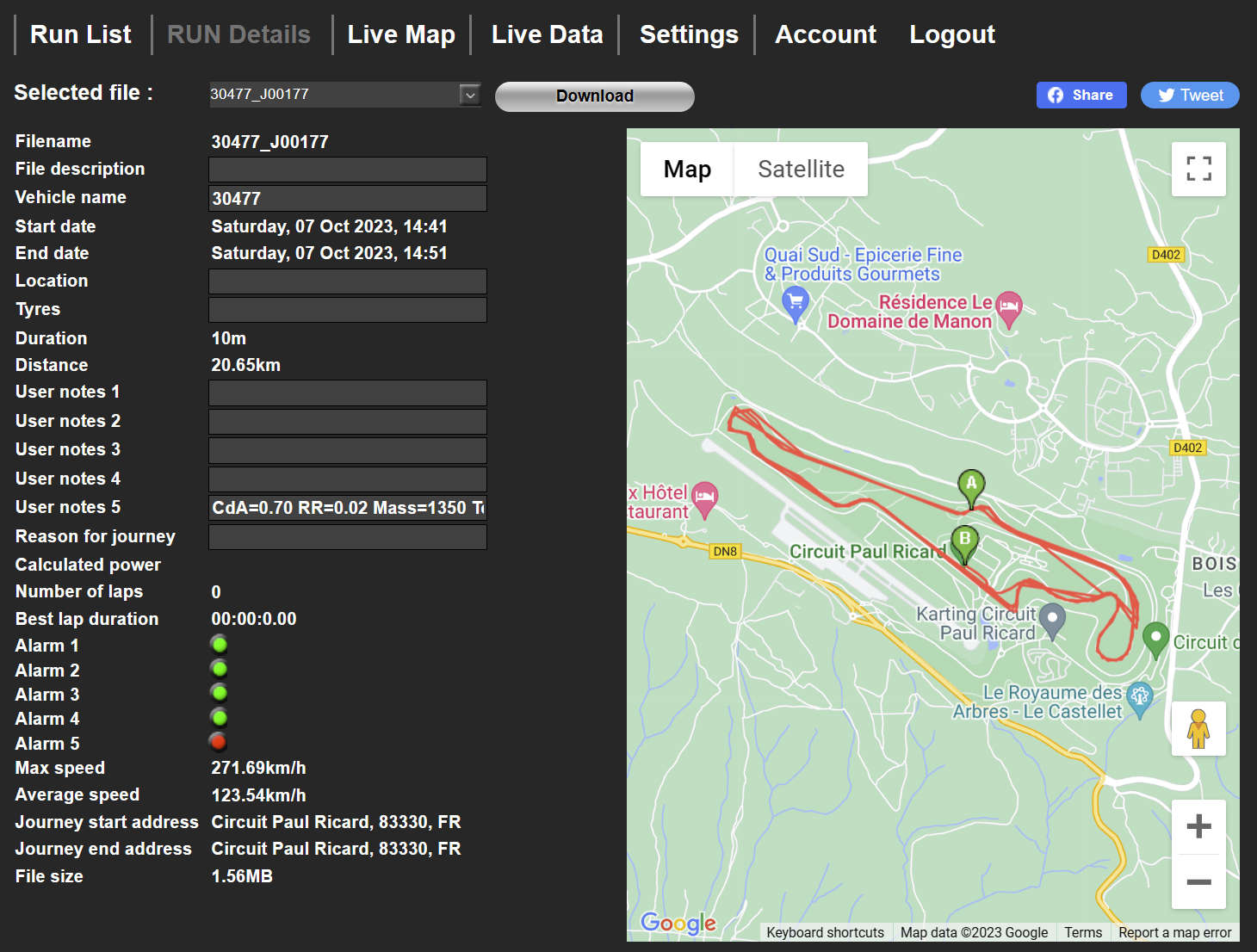Click the red Alarm 5 indicator

219,742
